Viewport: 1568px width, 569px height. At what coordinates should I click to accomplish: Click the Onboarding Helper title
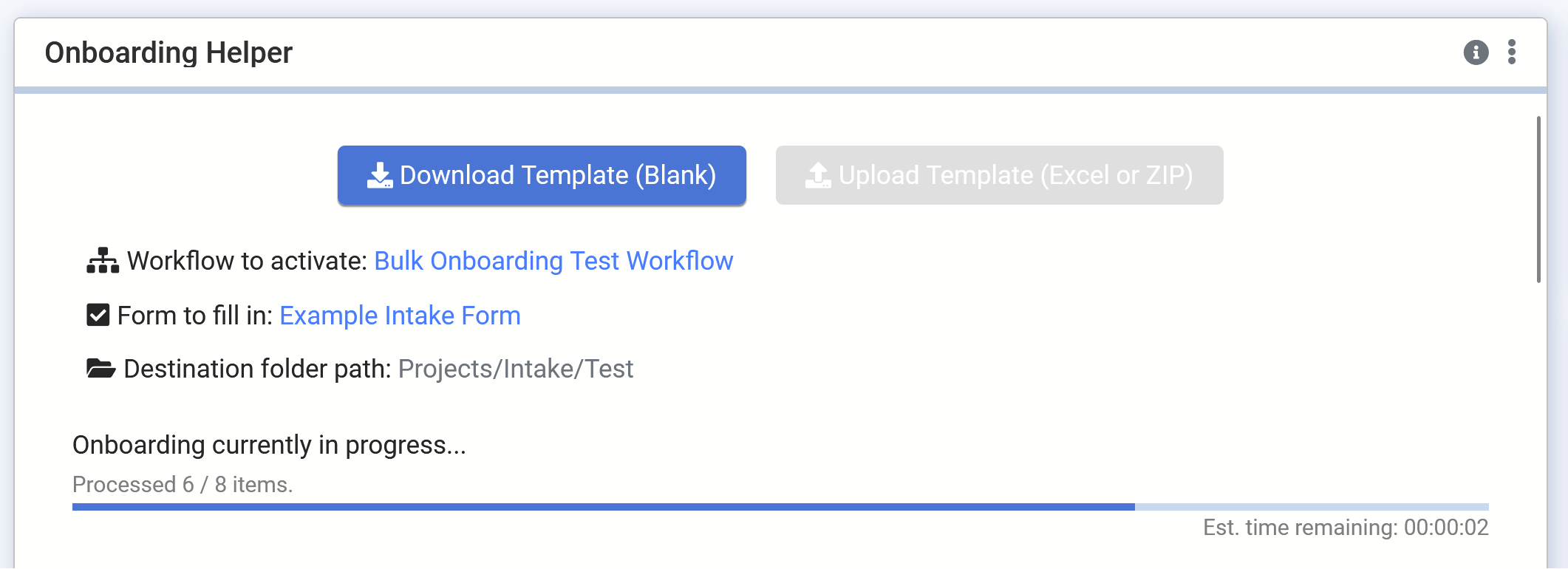[x=168, y=53]
